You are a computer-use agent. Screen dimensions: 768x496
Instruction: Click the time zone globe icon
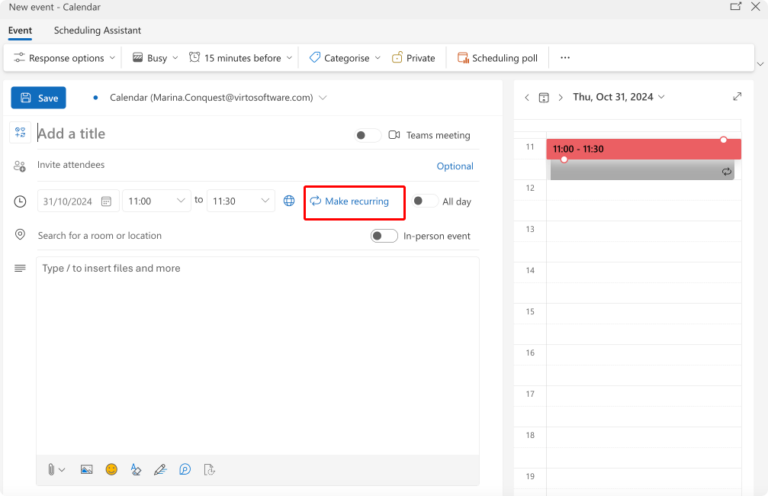[289, 201]
